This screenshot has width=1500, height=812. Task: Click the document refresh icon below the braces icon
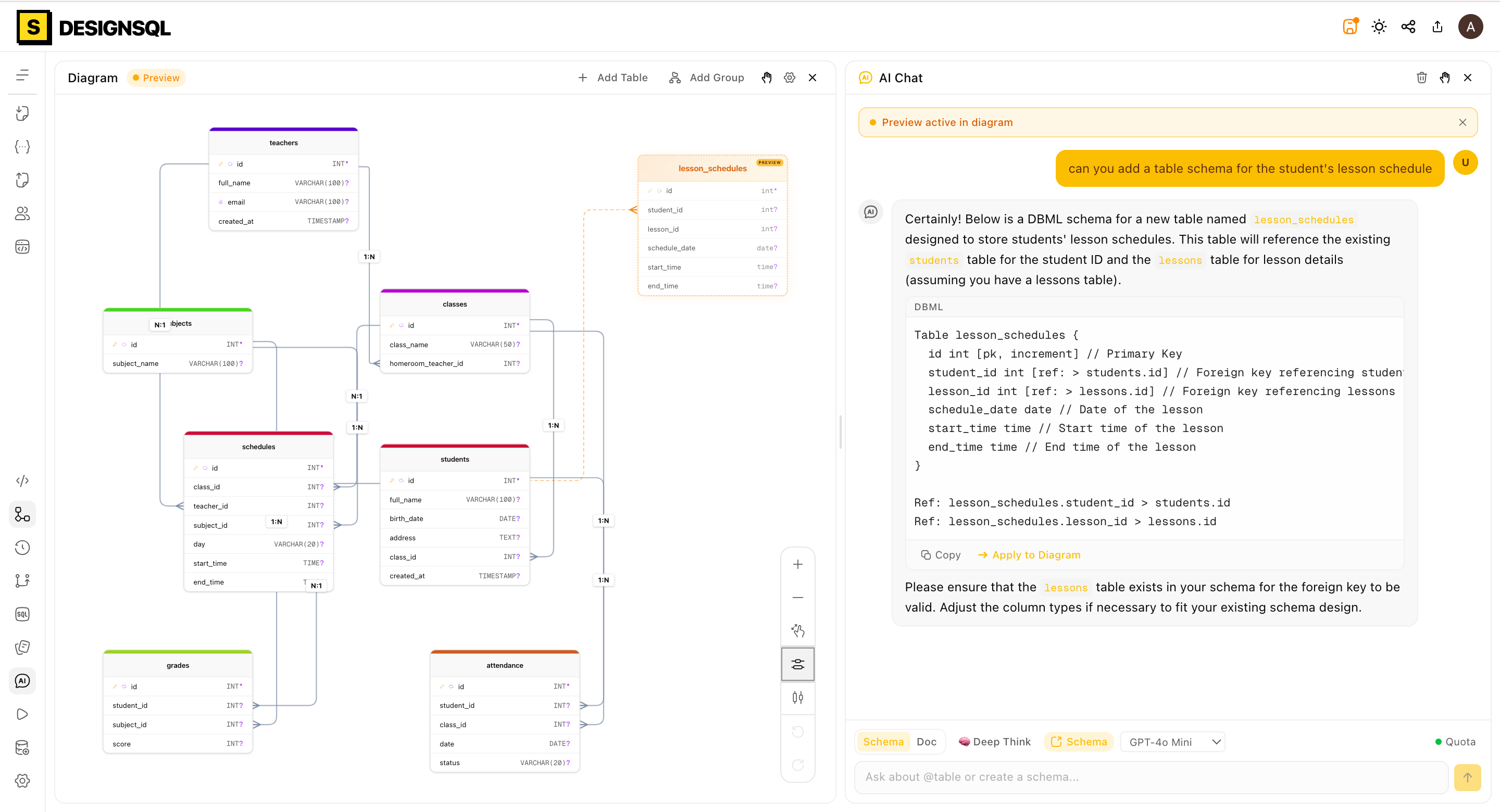click(22, 180)
